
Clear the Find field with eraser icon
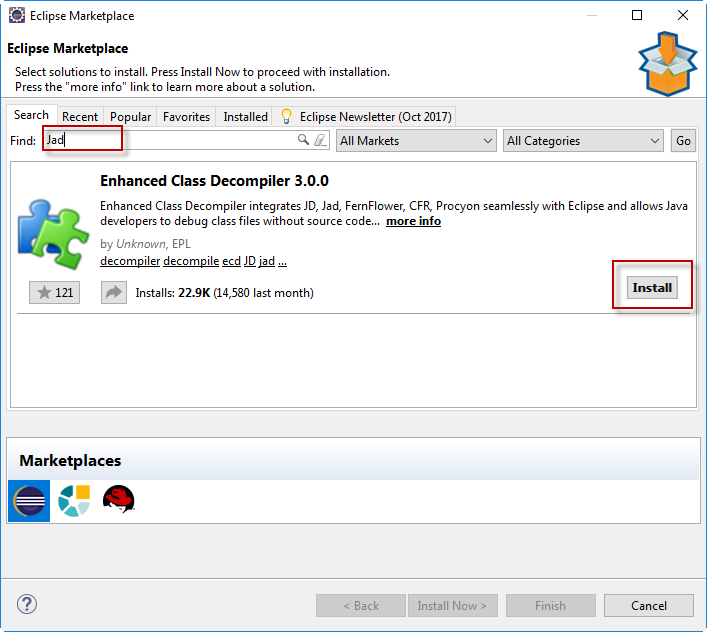click(x=320, y=141)
